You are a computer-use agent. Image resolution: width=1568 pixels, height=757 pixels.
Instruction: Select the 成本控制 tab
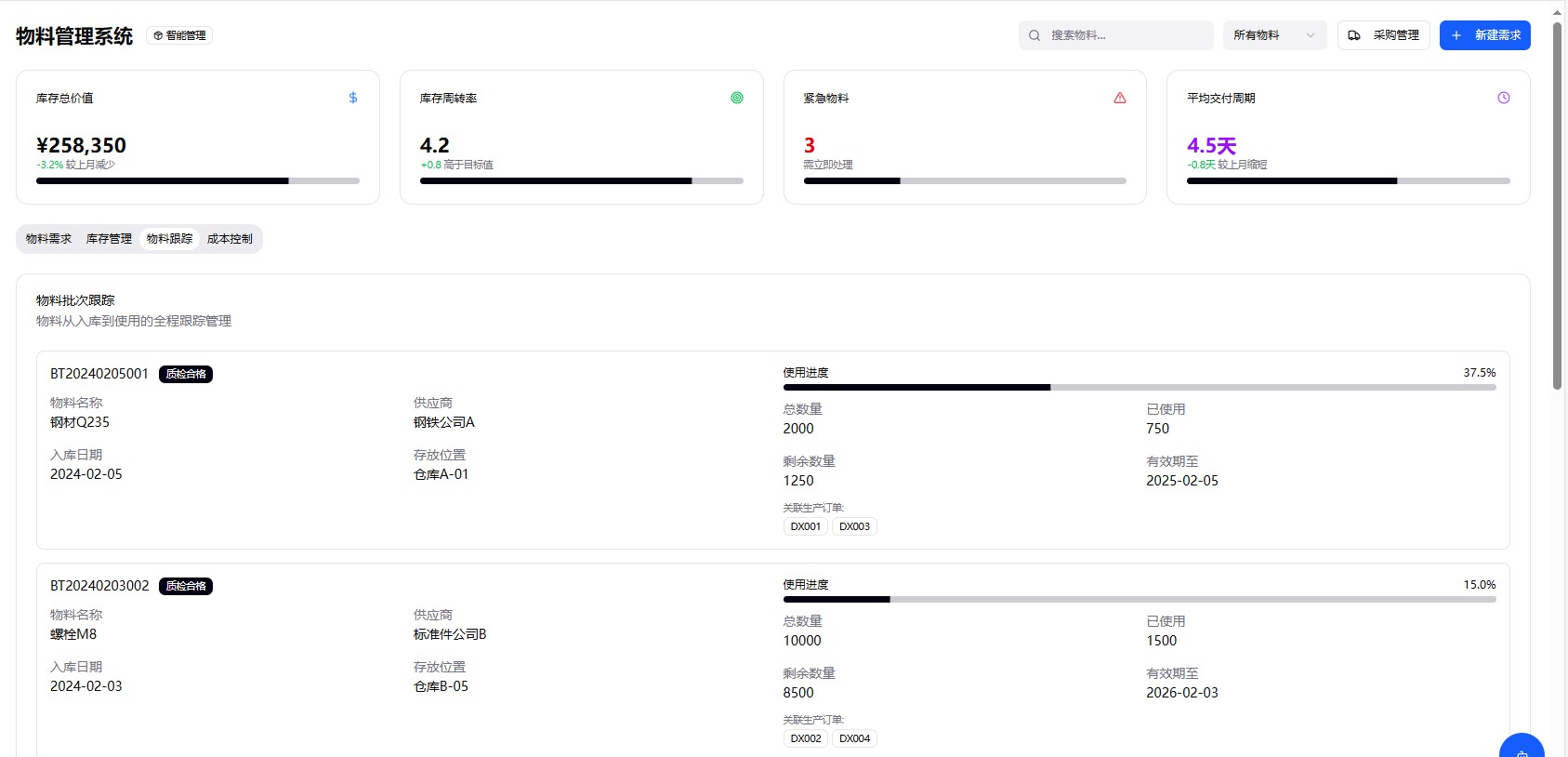pos(230,239)
